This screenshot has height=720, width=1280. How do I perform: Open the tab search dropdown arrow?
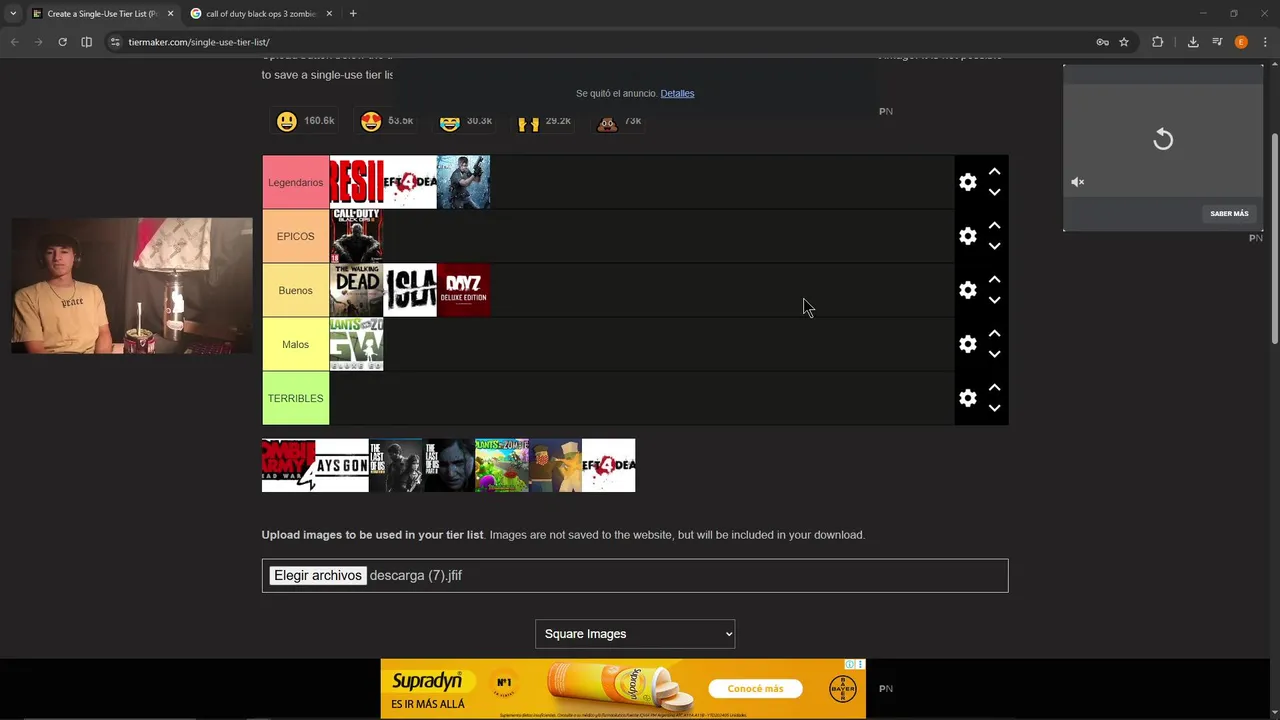point(13,14)
